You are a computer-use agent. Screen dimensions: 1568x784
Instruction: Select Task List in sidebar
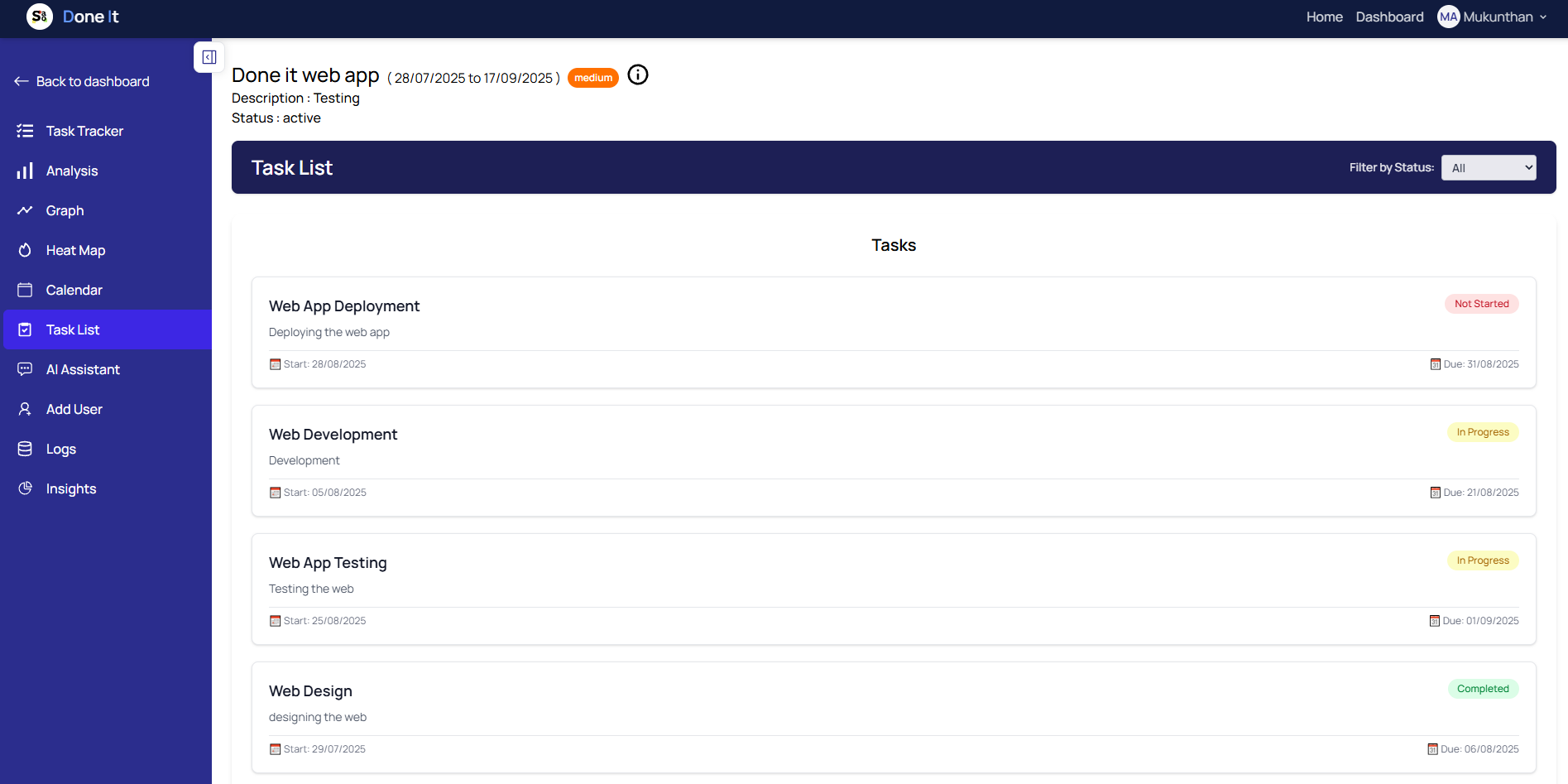tap(108, 329)
